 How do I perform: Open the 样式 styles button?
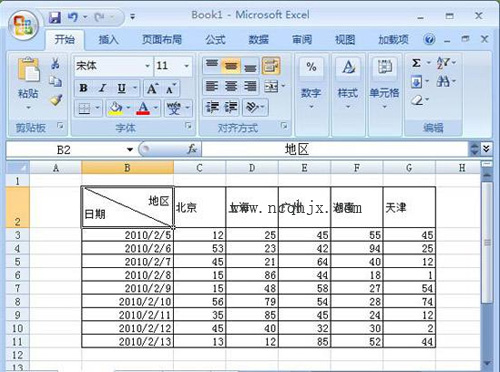tap(348, 83)
